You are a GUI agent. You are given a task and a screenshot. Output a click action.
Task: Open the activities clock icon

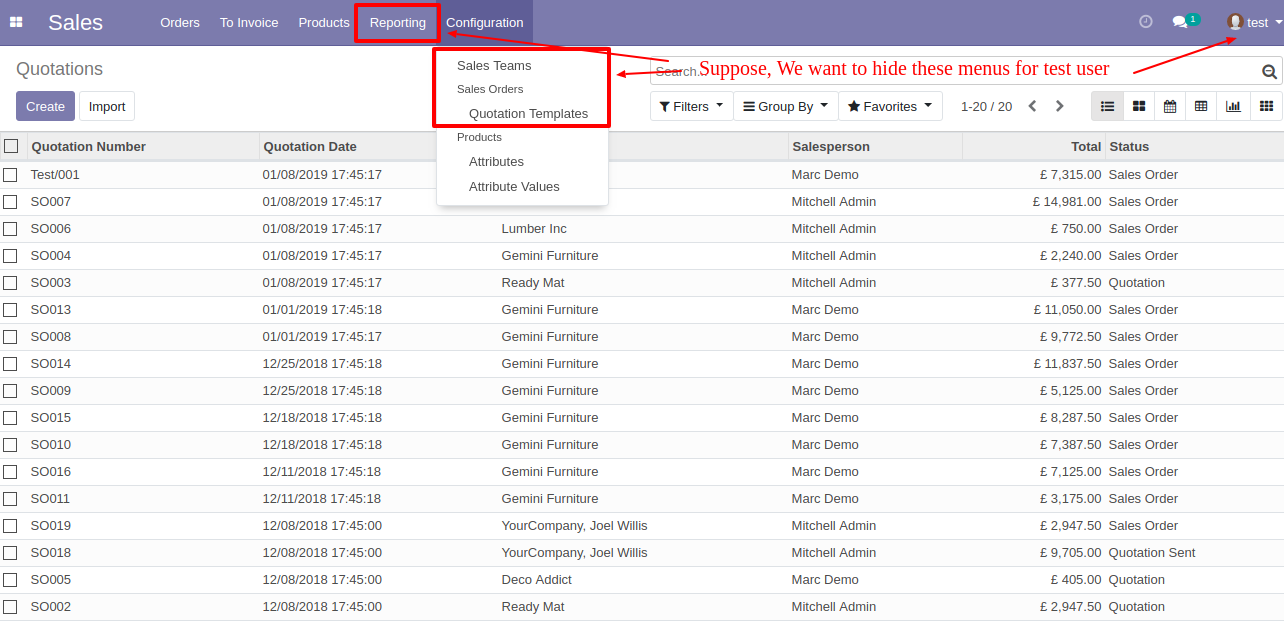1146,22
